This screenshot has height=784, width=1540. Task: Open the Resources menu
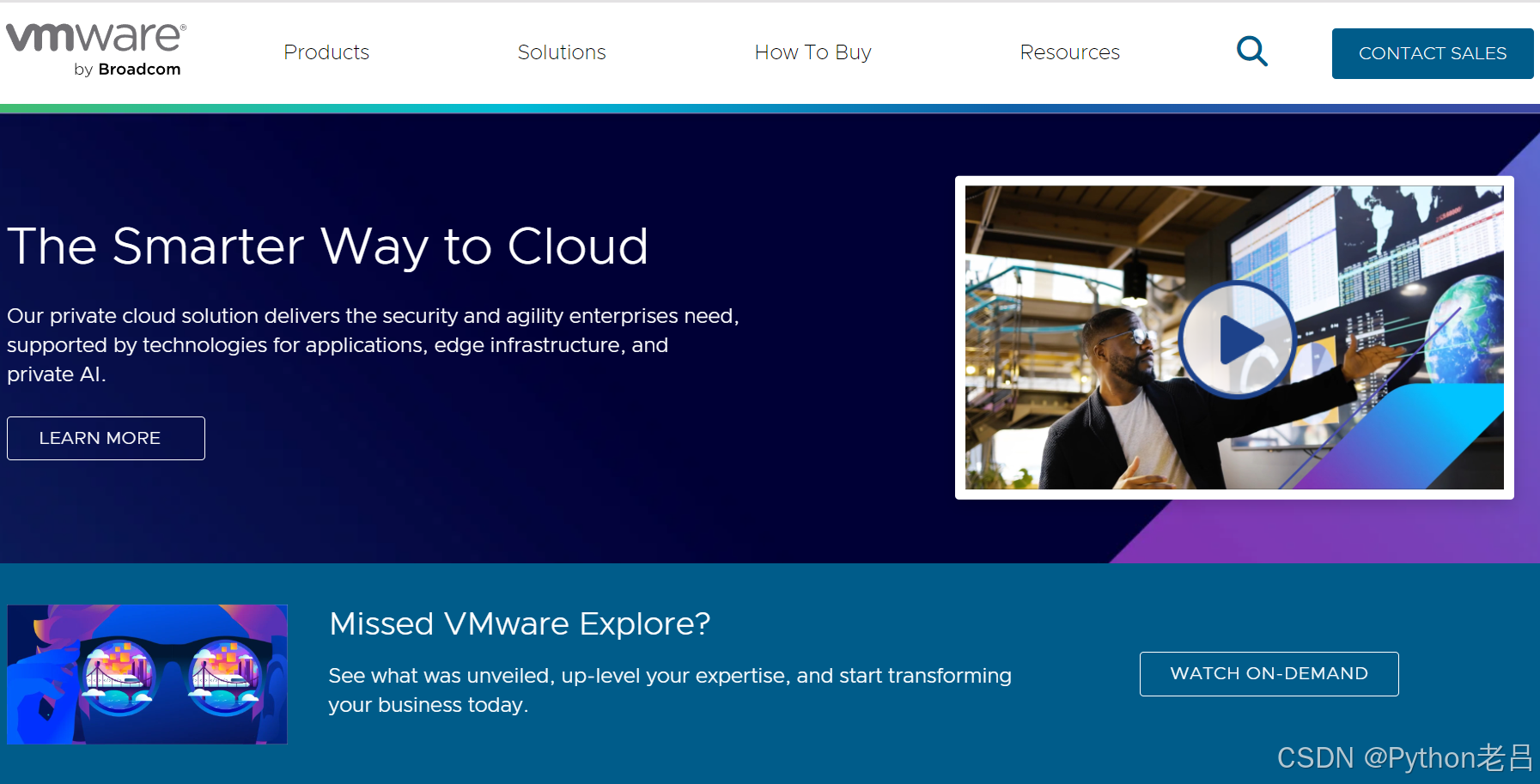pyautogui.click(x=1069, y=52)
